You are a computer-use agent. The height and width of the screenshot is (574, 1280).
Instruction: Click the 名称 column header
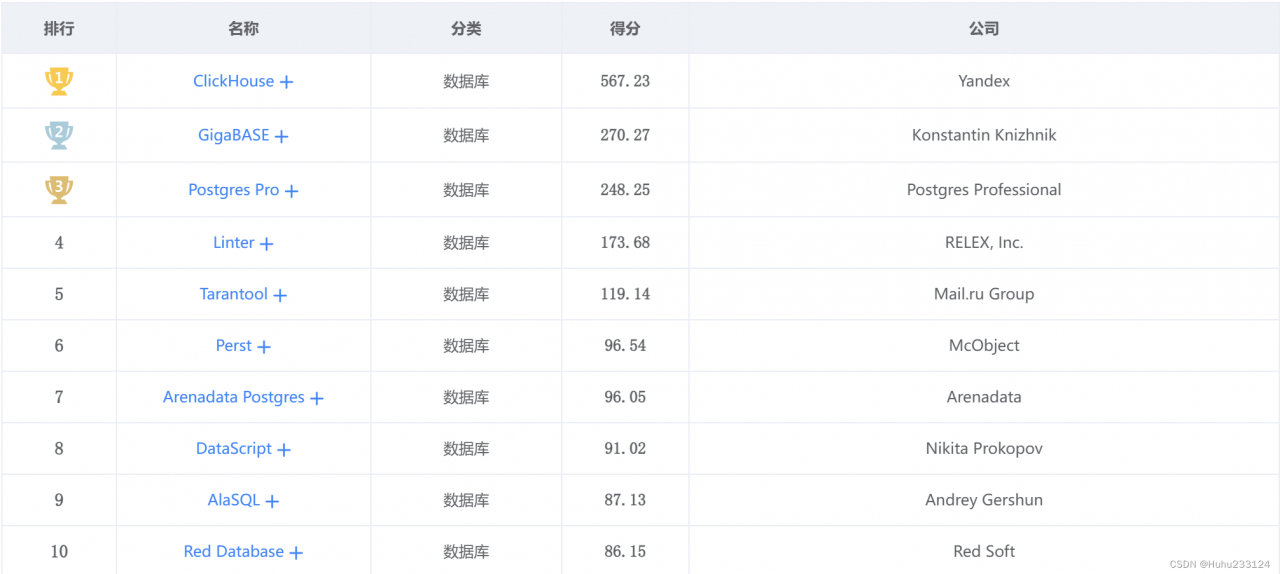coord(243,29)
